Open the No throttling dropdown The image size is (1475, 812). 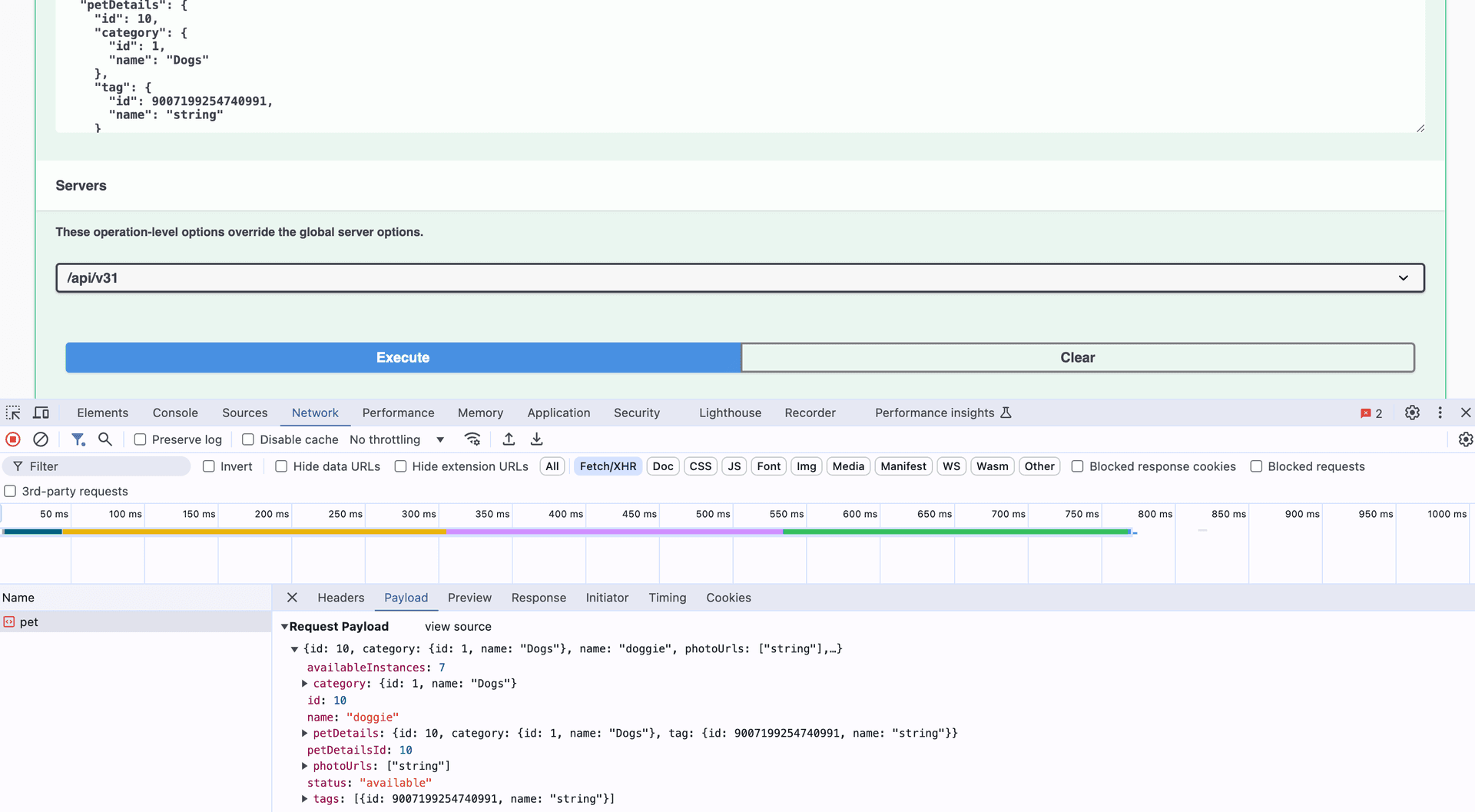396,439
